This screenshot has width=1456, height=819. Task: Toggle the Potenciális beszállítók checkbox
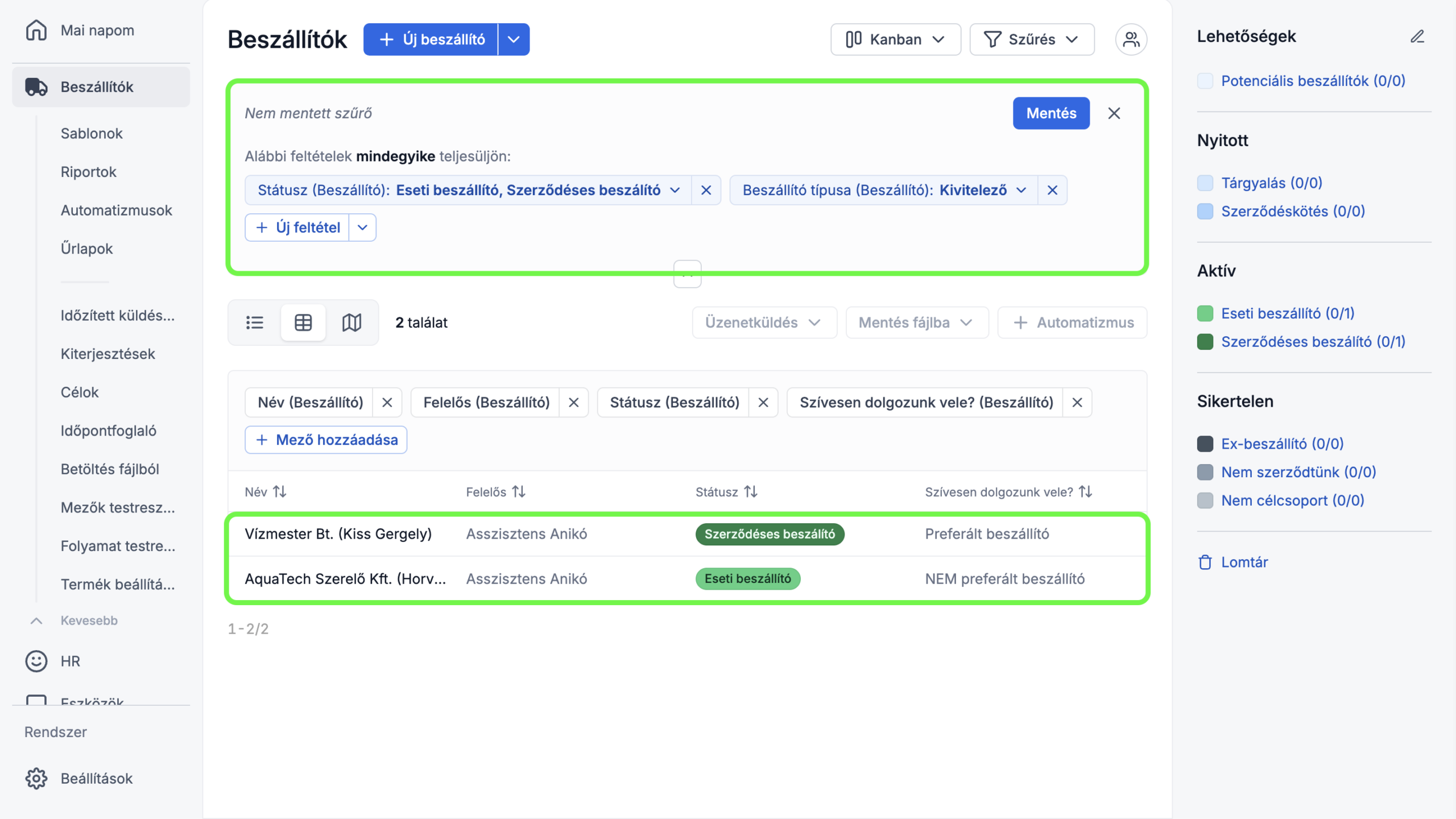click(1205, 81)
